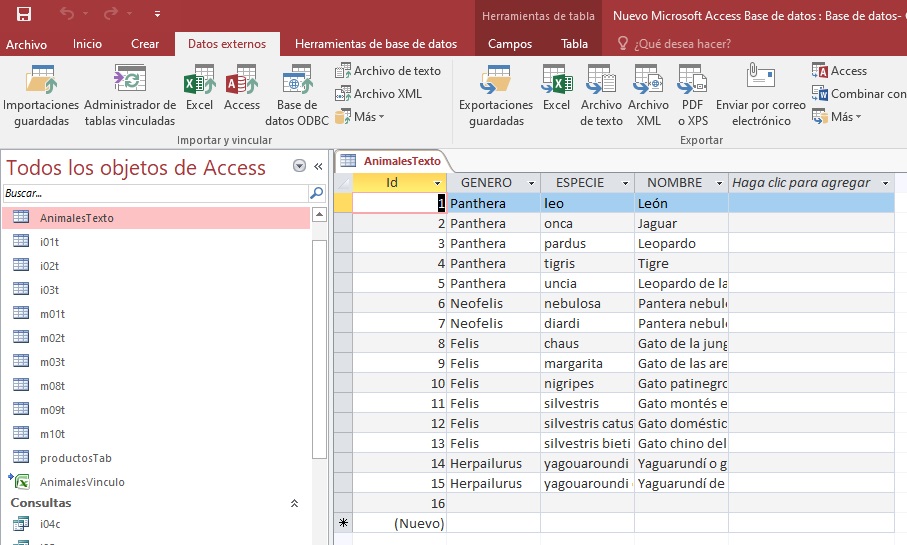Click the 'margarita' species cell
This screenshot has width=907, height=545.
click(587, 363)
